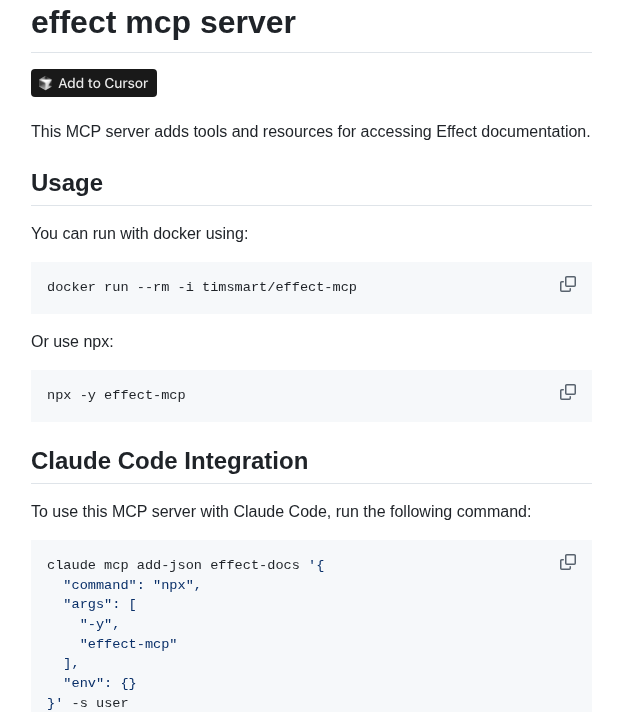Click the '"args": [' line
This screenshot has height=712, width=621.
(100, 604)
